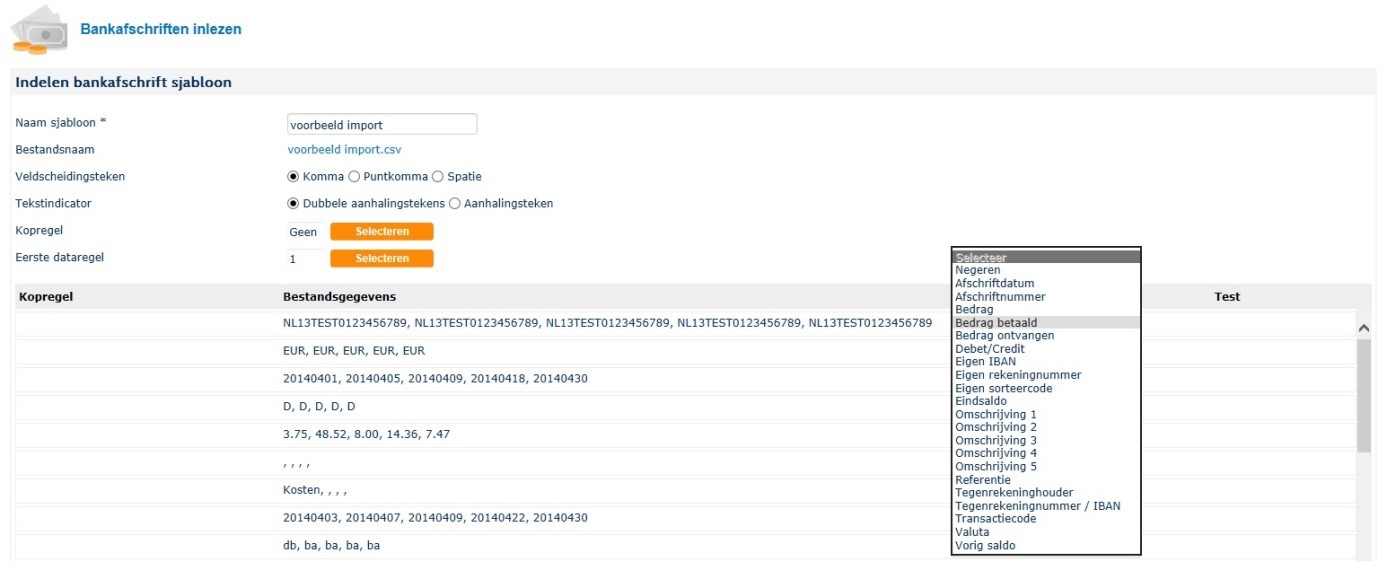Open the voorbeeld import.csv file link
The height and width of the screenshot is (579, 1387).
344,150
